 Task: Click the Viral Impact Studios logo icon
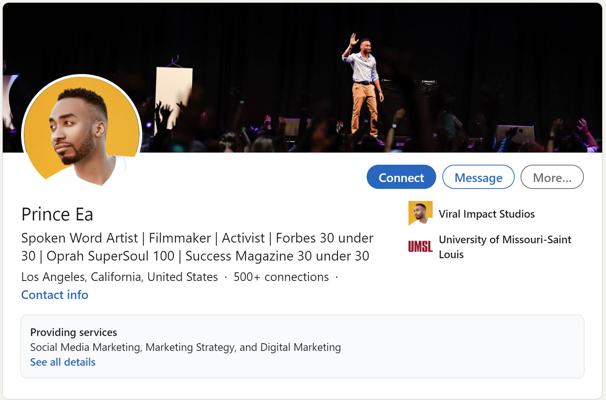[420, 213]
